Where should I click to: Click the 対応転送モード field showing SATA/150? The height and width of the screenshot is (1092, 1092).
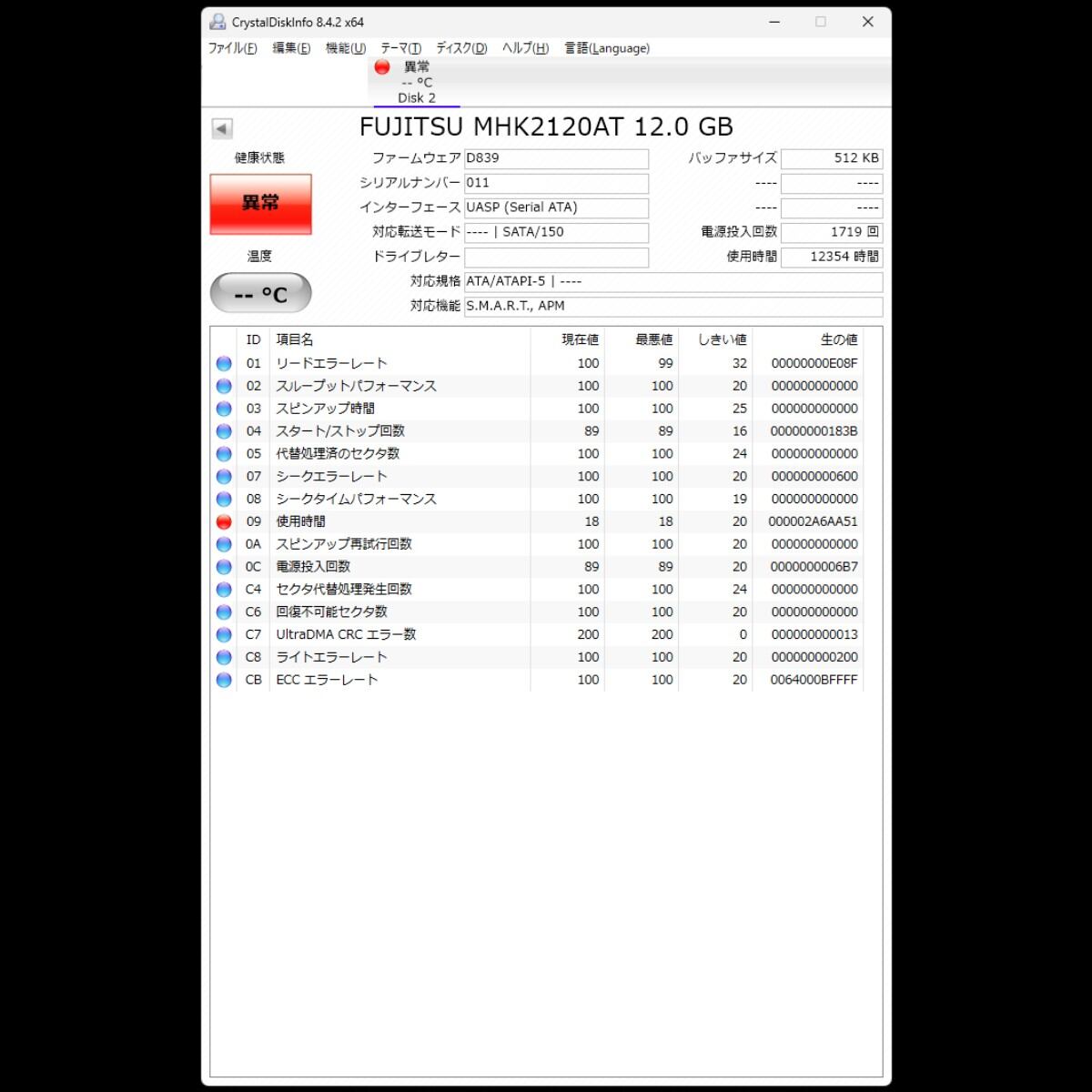point(556,232)
